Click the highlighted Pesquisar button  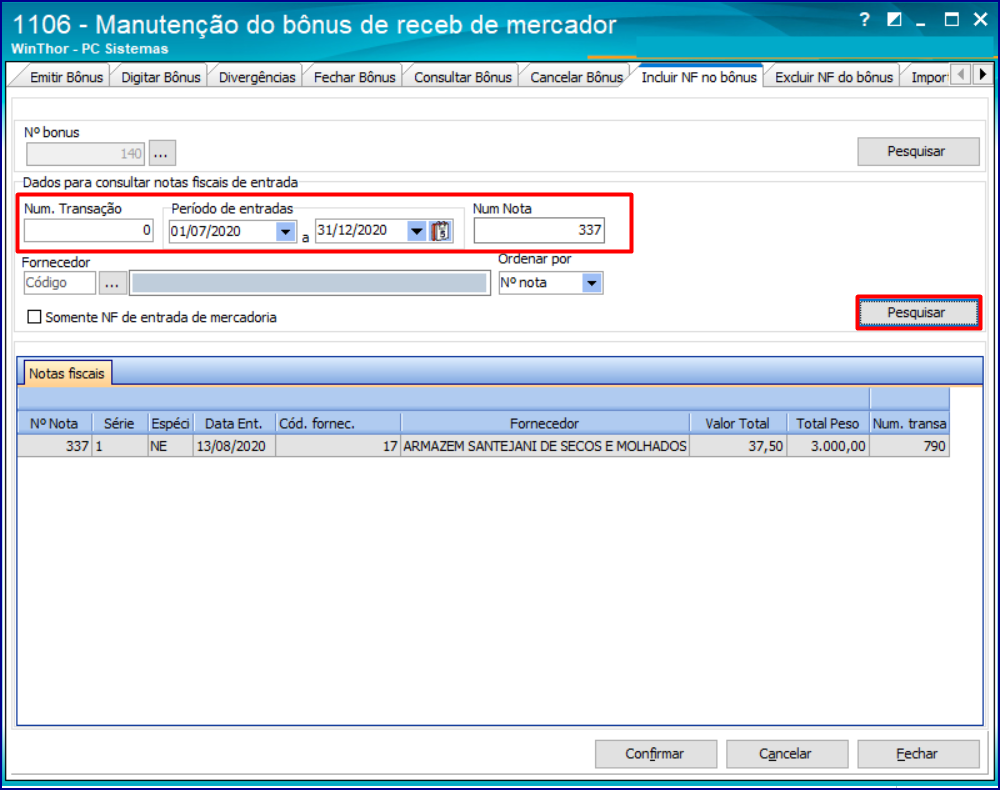918,312
